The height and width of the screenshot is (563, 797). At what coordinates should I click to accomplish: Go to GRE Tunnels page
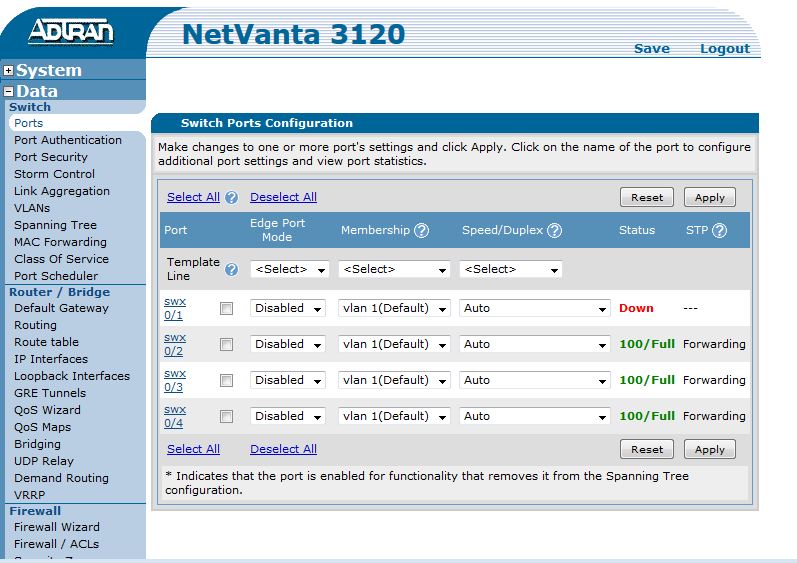[x=50, y=393]
